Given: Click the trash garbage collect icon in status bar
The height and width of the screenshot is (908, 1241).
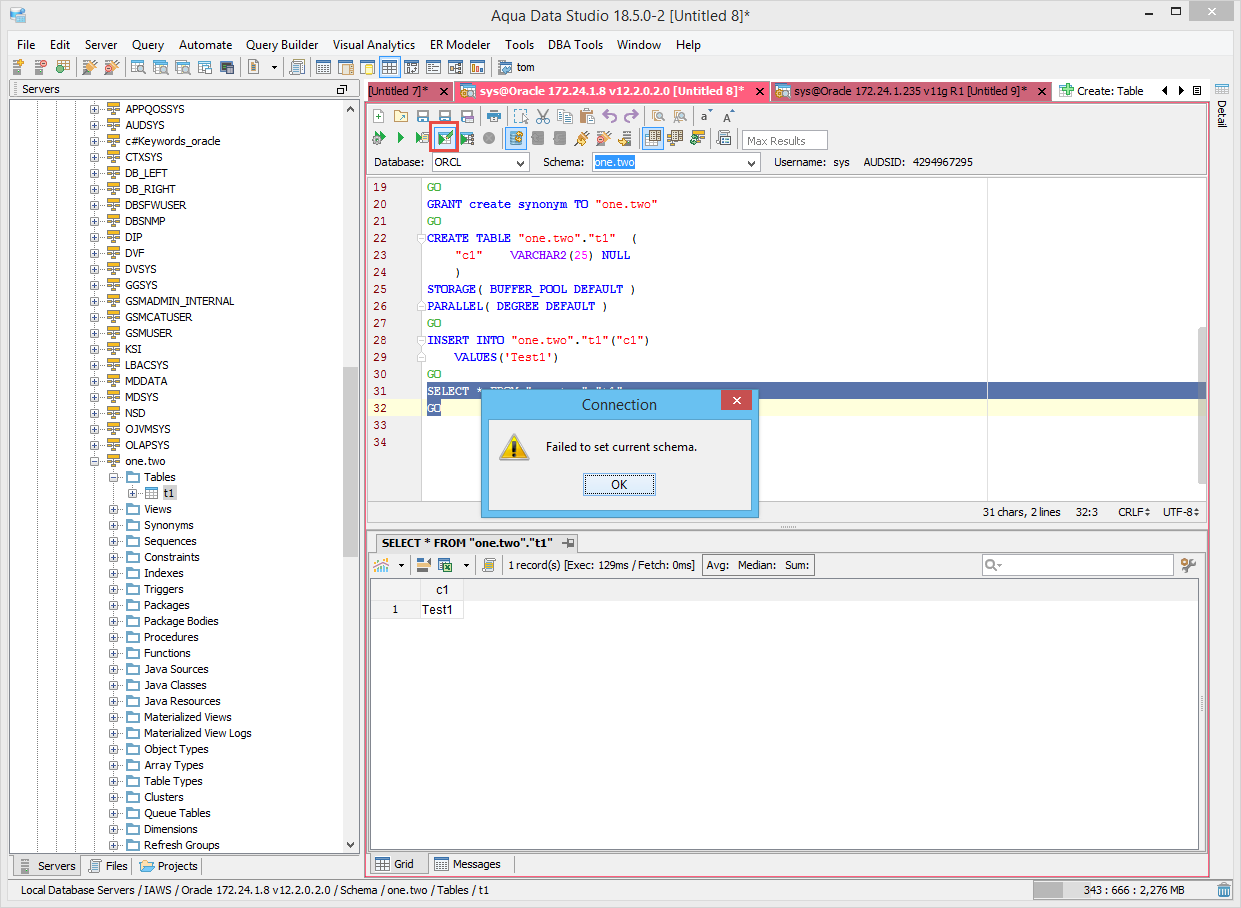Looking at the screenshot, I should click(1224, 890).
